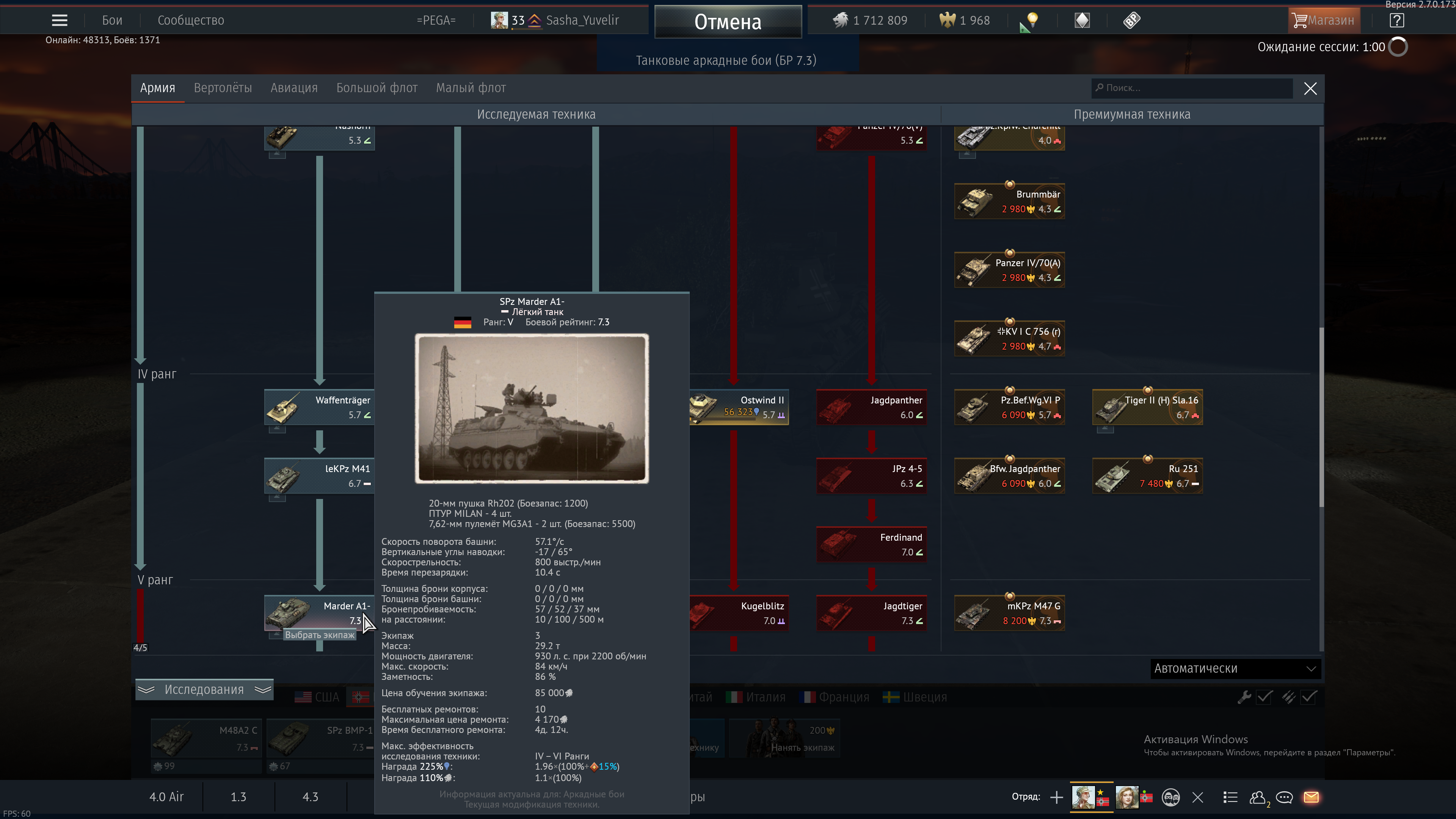1456x819 pixels.
Task: Leave squad with the X icon
Action: [x=1198, y=797]
